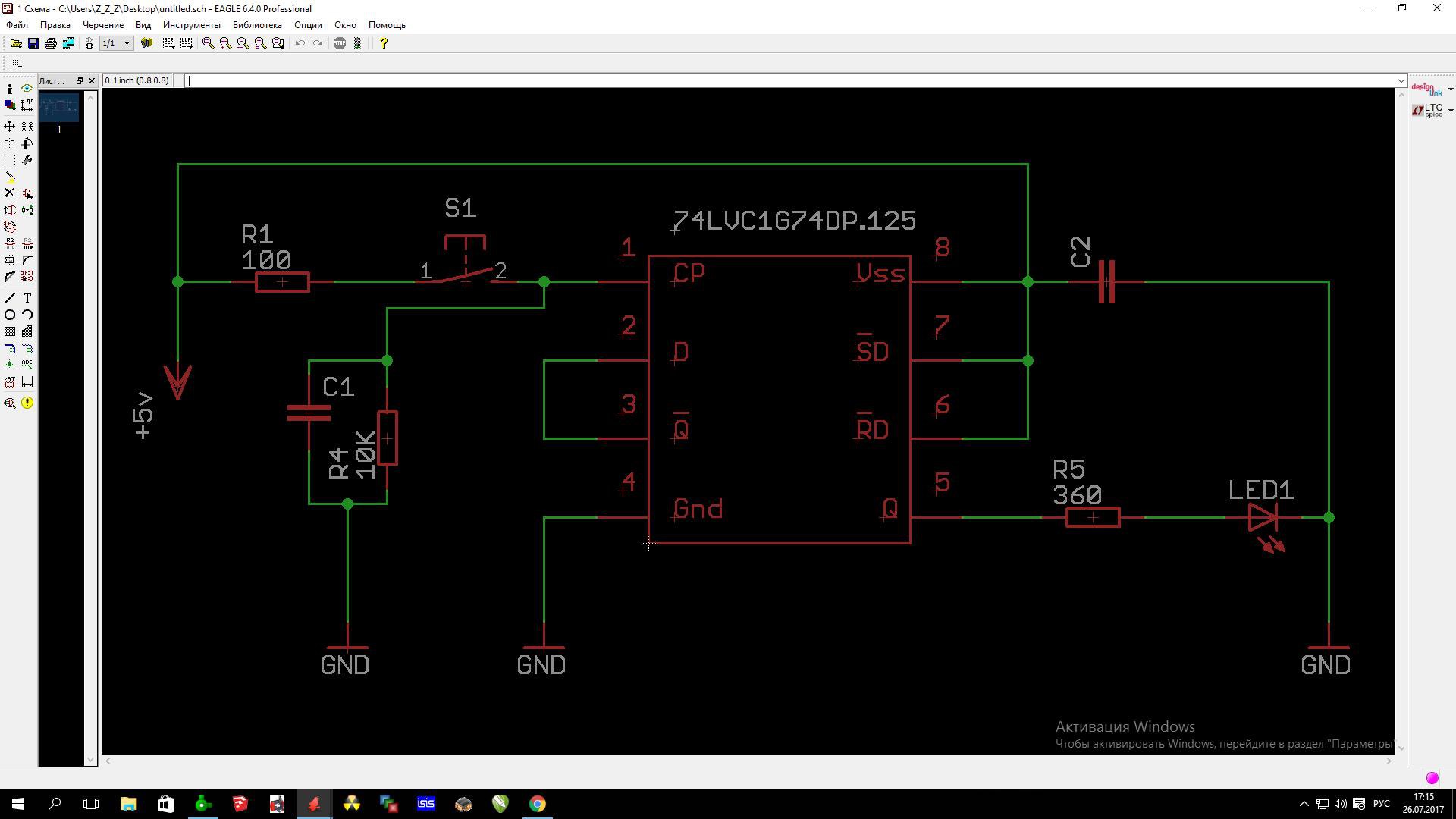The height and width of the screenshot is (819, 1456).
Task: Click the Zoom in magnifier icon
Action: 225,43
